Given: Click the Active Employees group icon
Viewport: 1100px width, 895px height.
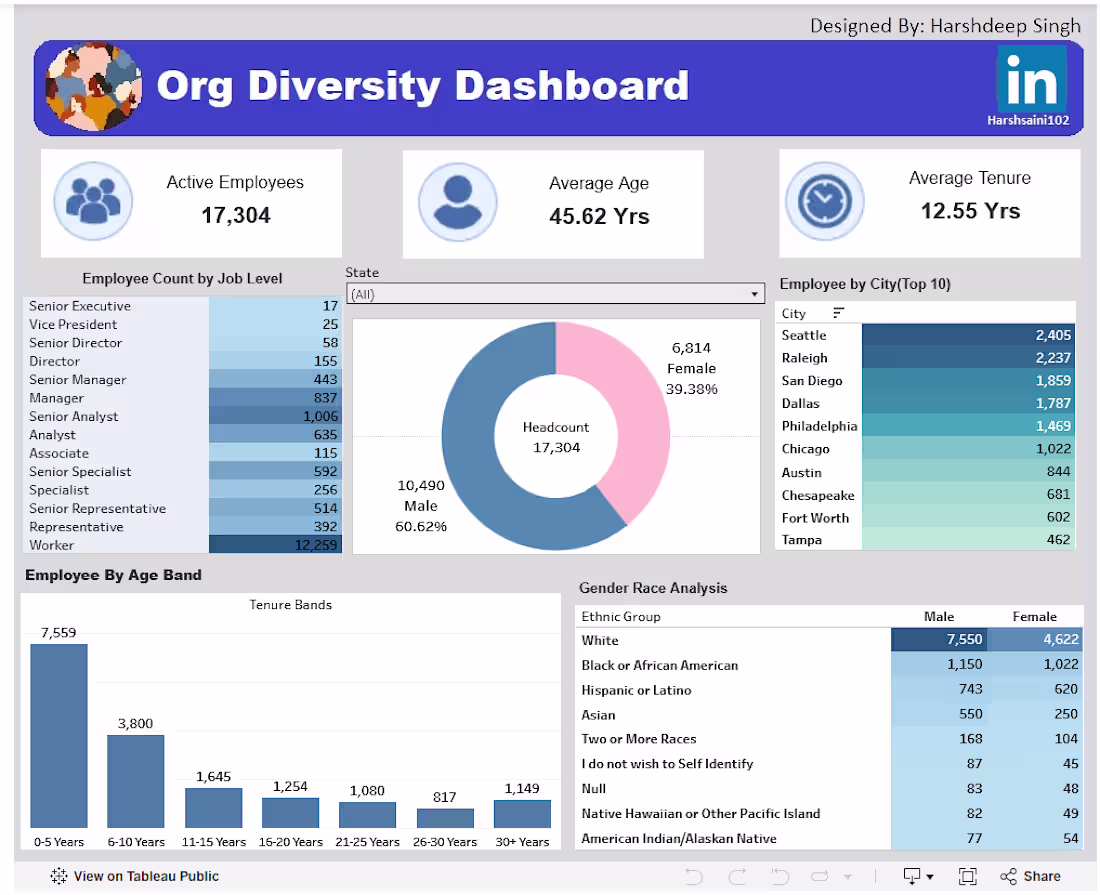Looking at the screenshot, I should pos(93,201).
